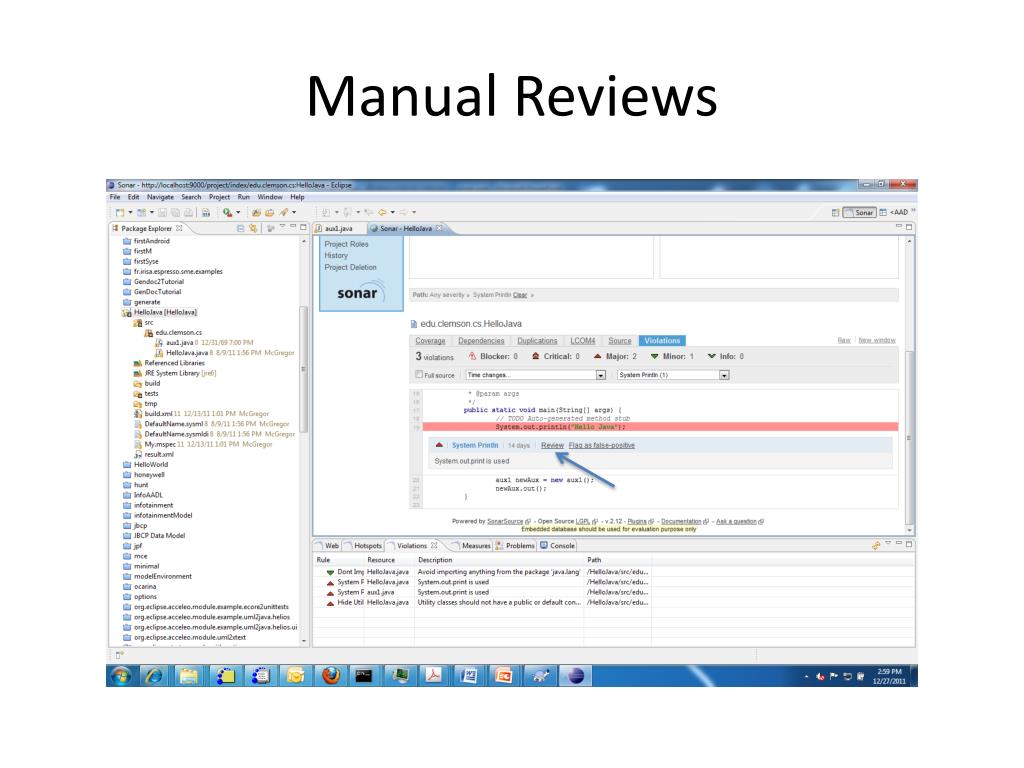The width and height of the screenshot is (1024, 768).
Task: Click the Link with Editor icon in Package Explorer
Action: [x=253, y=229]
